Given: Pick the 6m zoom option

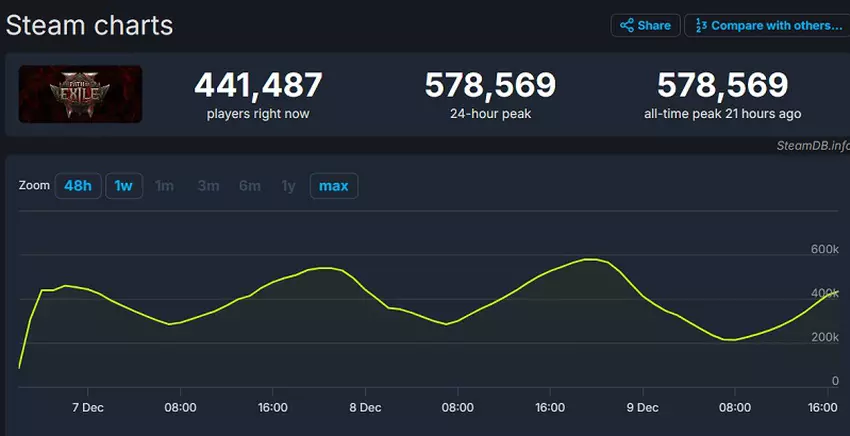Looking at the screenshot, I should click(249, 186).
